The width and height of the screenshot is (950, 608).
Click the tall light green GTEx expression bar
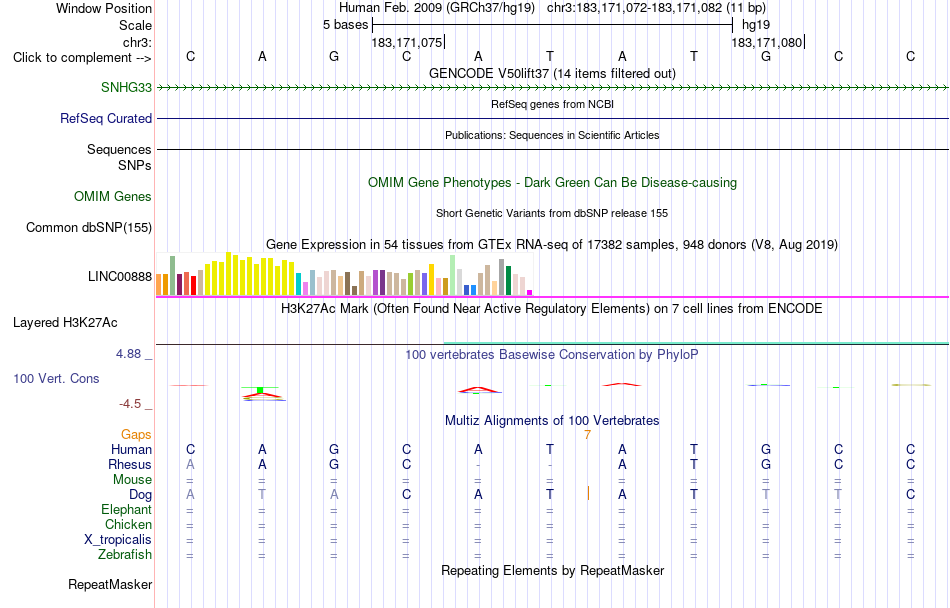tap(452, 275)
